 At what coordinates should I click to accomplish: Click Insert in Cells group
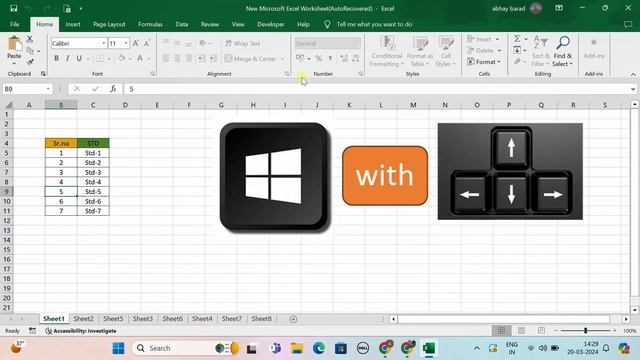[483, 39]
